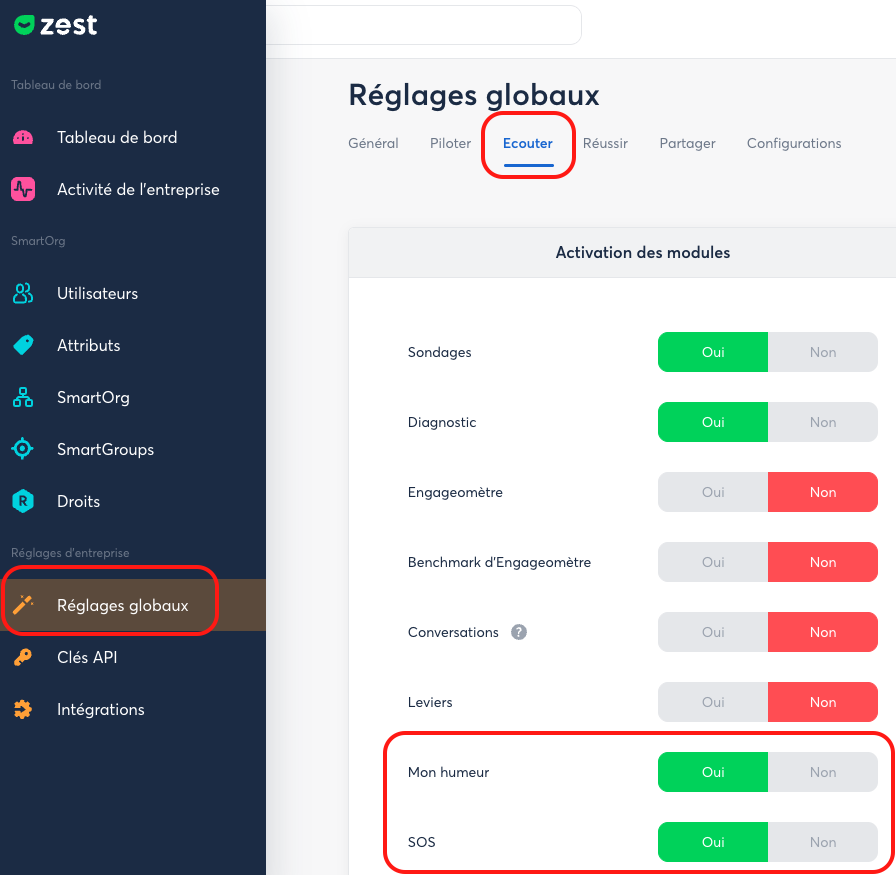This screenshot has height=875, width=896.
Task: Click the Attributs tag icon
Action: 23,346
